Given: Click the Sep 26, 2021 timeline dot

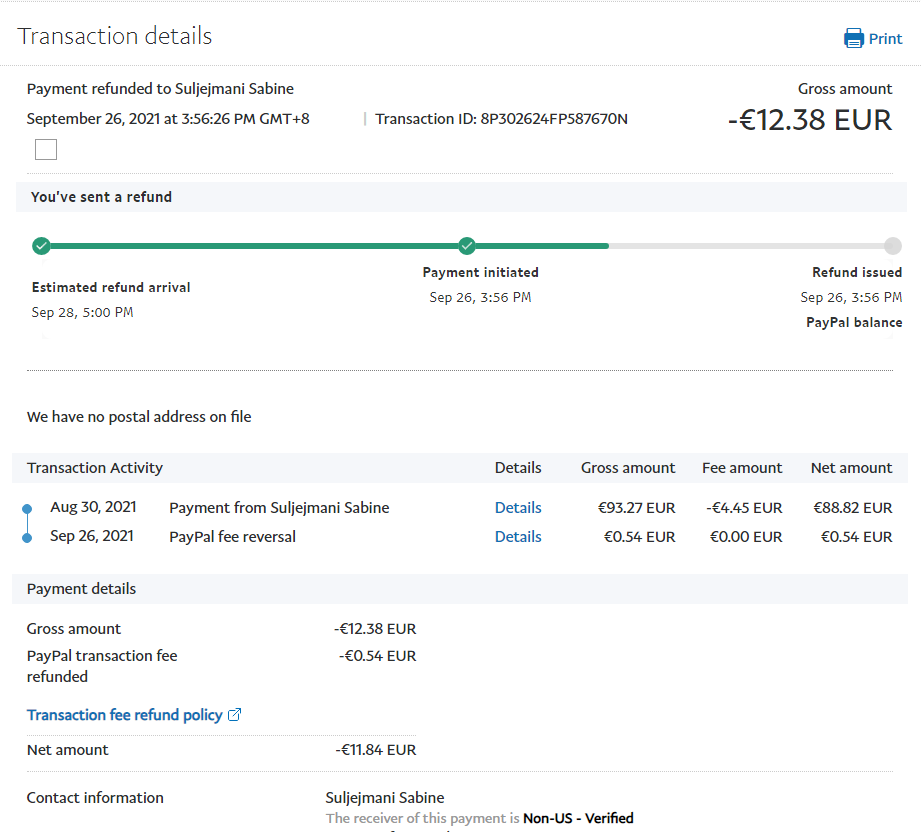Looking at the screenshot, I should (x=27, y=538).
